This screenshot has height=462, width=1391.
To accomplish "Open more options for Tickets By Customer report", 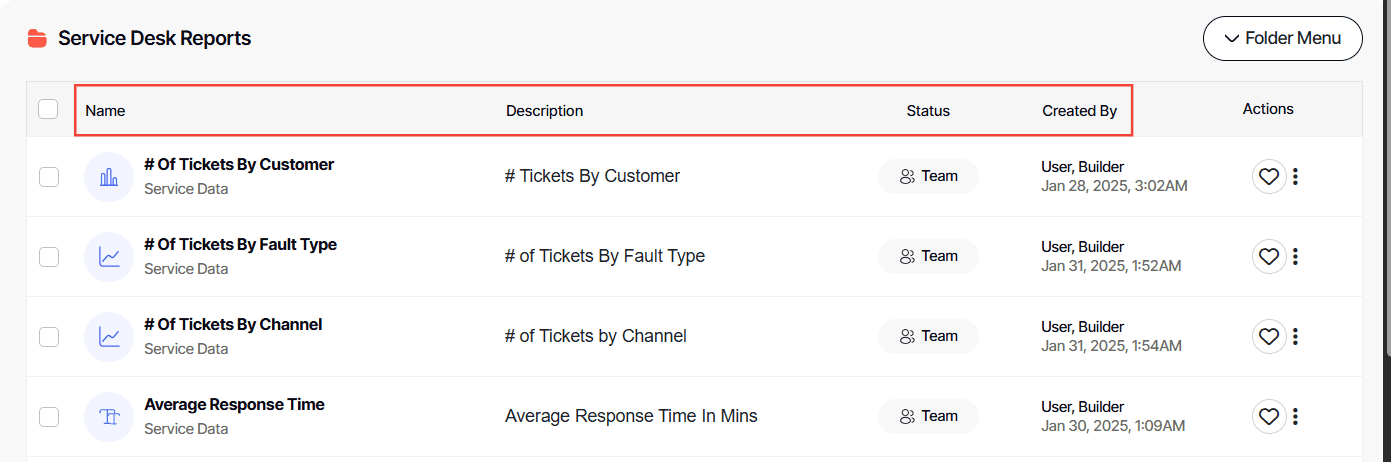I will (1295, 177).
